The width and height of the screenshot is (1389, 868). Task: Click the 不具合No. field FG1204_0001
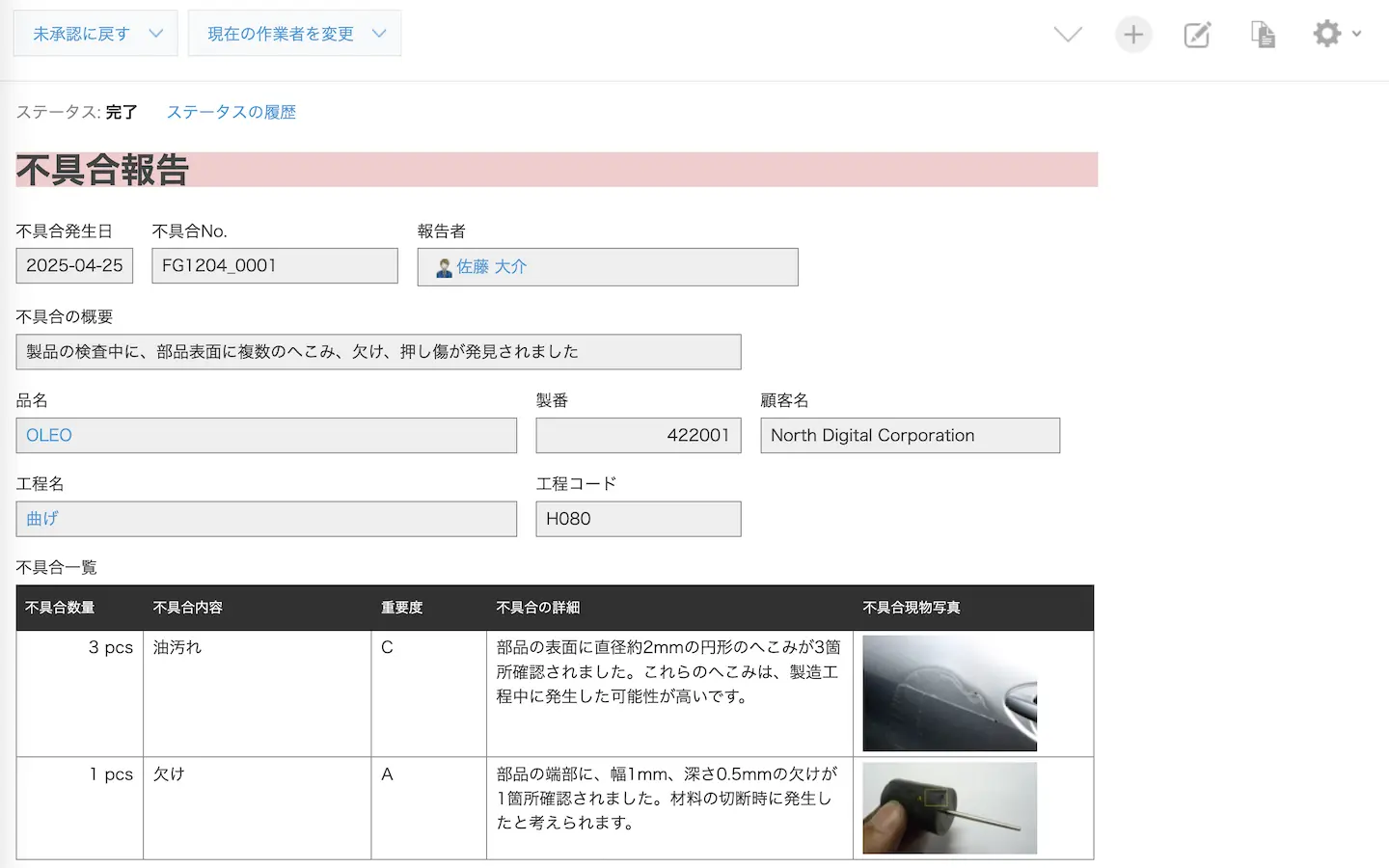pos(274,266)
